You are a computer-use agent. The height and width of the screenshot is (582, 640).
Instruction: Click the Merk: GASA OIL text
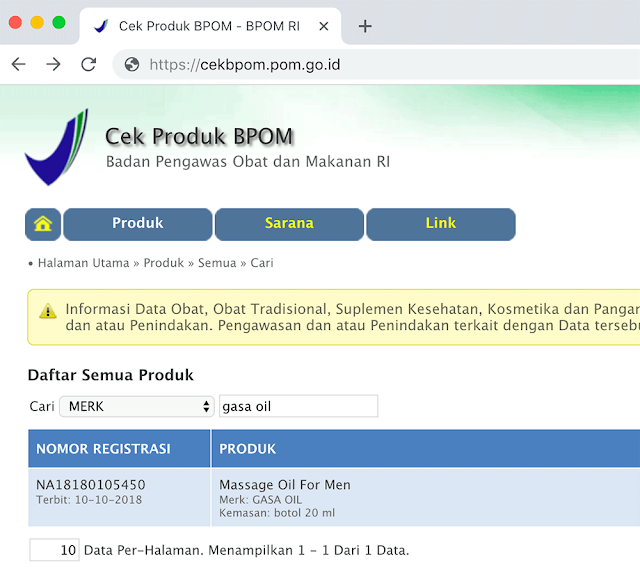(x=260, y=500)
